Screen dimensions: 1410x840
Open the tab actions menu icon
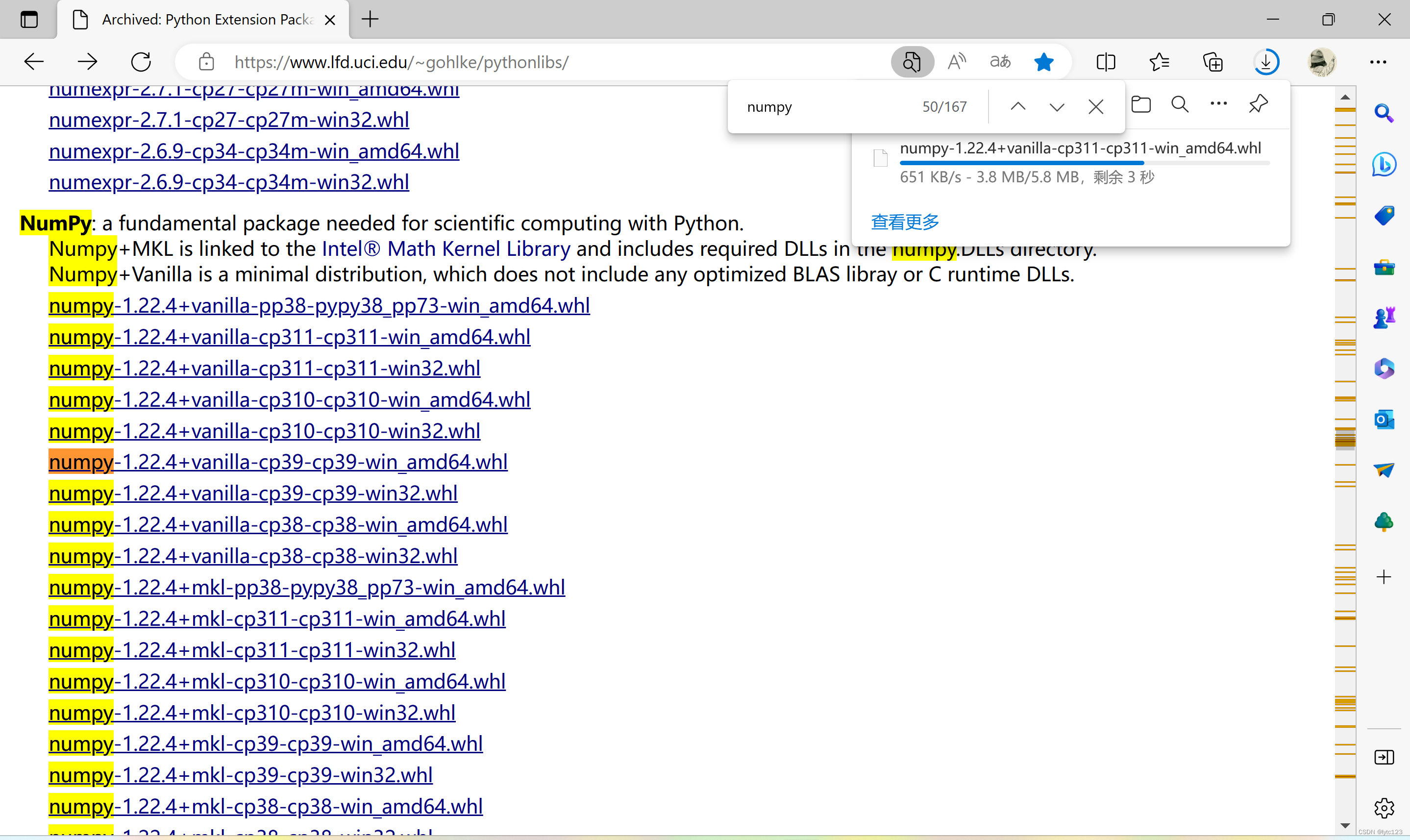[x=29, y=19]
